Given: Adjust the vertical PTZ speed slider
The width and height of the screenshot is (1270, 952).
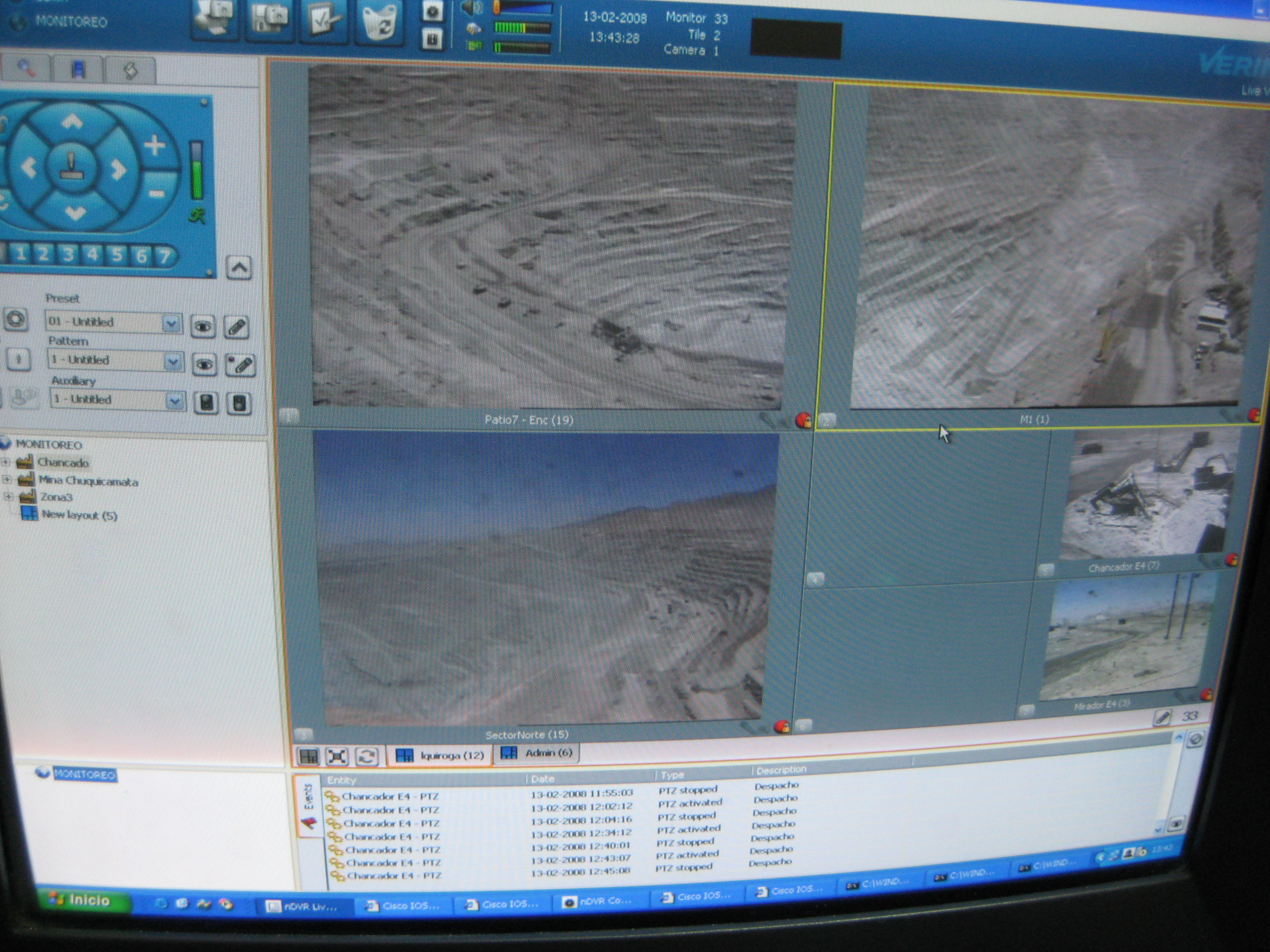Looking at the screenshot, I should pos(196,171).
